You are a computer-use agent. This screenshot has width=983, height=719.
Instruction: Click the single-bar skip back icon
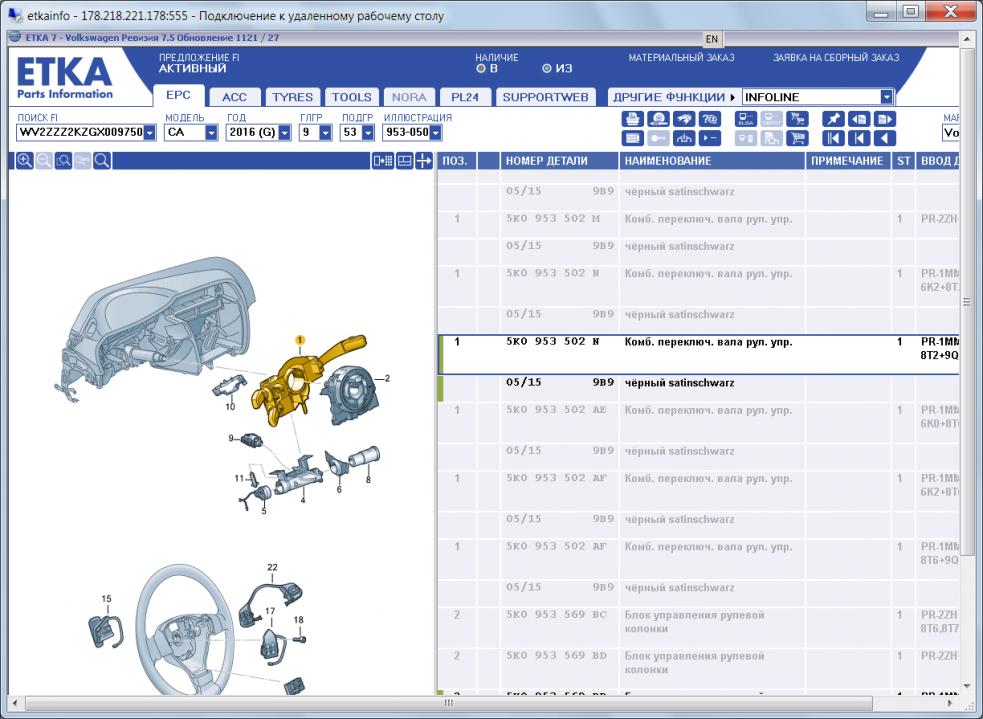(x=859, y=138)
